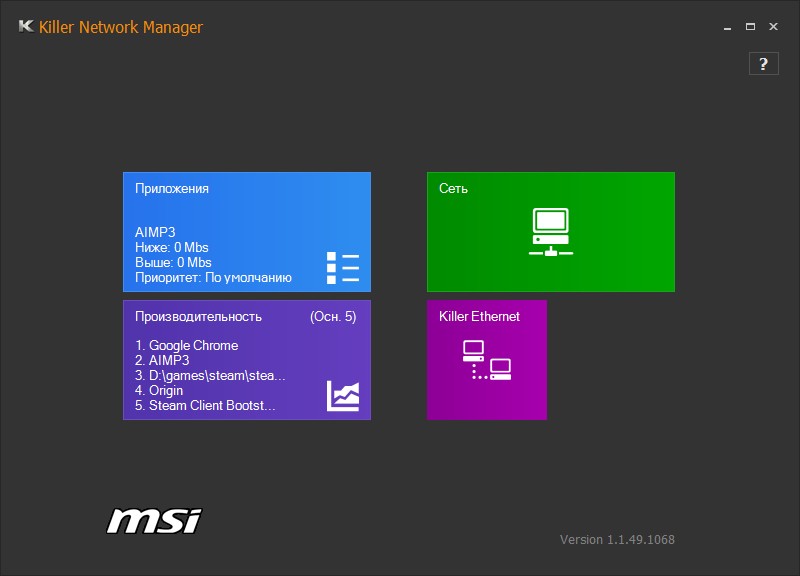Select Origin entry in performance list
800x576 pixels.
pos(159,390)
